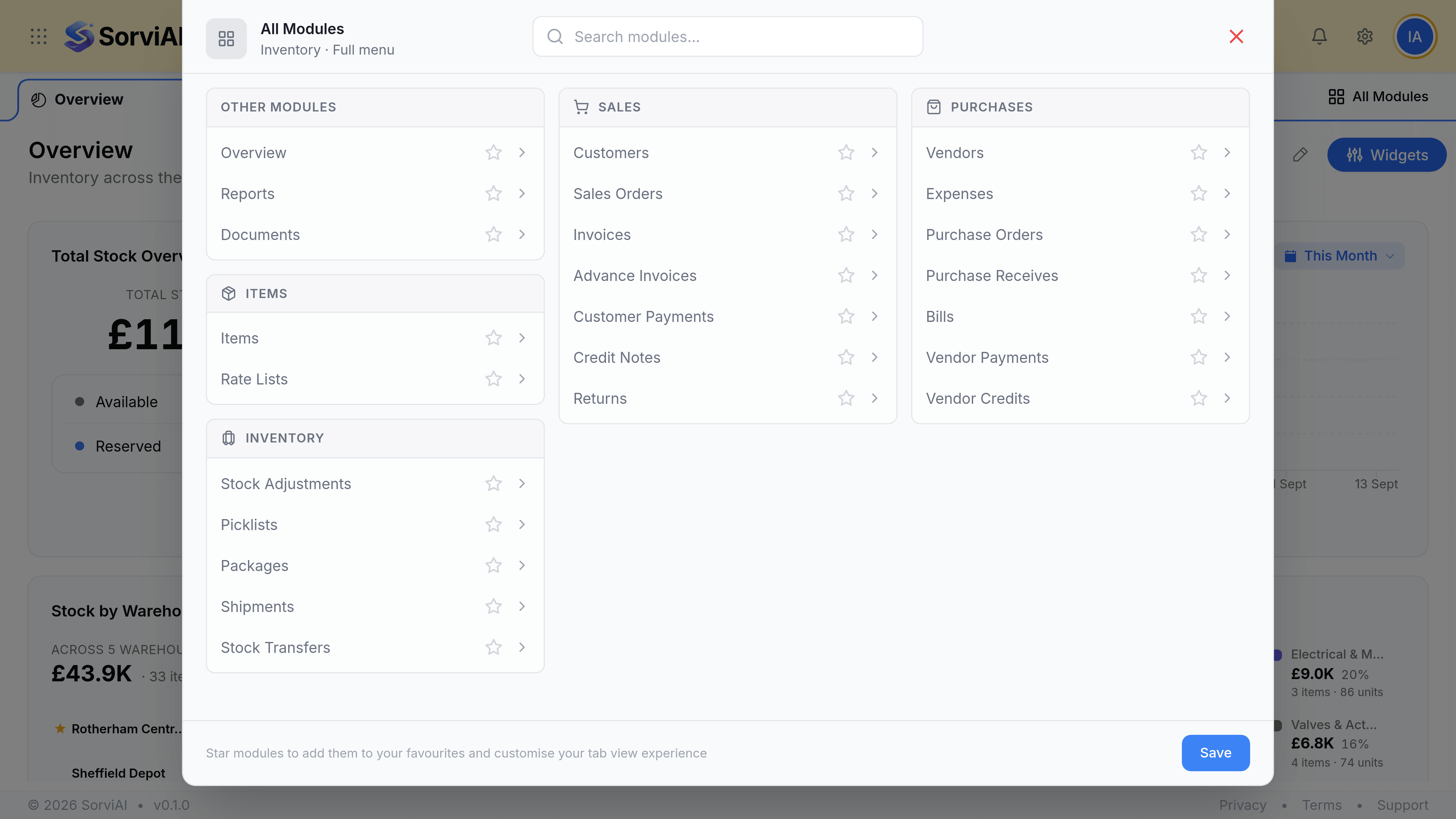Image resolution: width=1456 pixels, height=819 pixels.
Task: Toggle star for Advance Invoices
Action: click(x=846, y=276)
